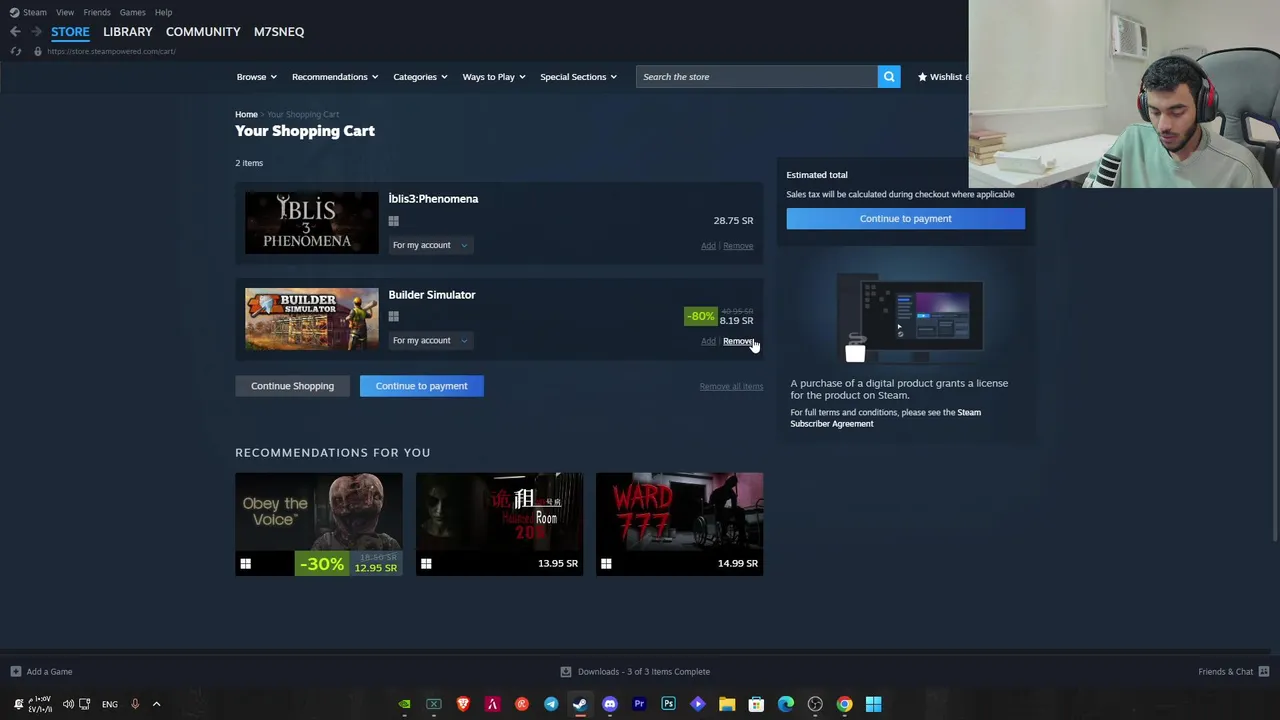
Task: Click the Windows Start button
Action: (873, 704)
